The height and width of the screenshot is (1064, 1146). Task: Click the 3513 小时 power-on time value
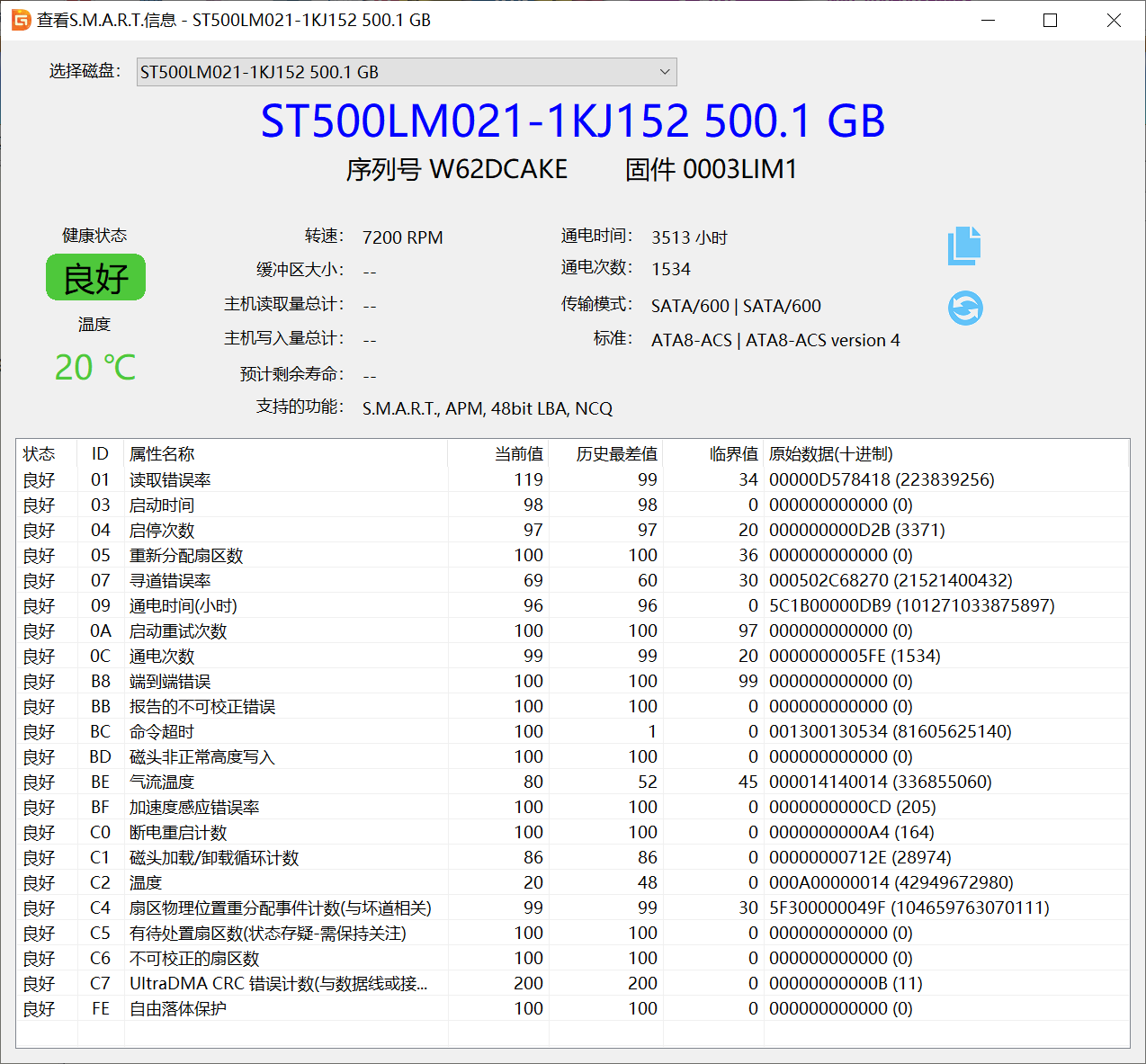pyautogui.click(x=689, y=237)
